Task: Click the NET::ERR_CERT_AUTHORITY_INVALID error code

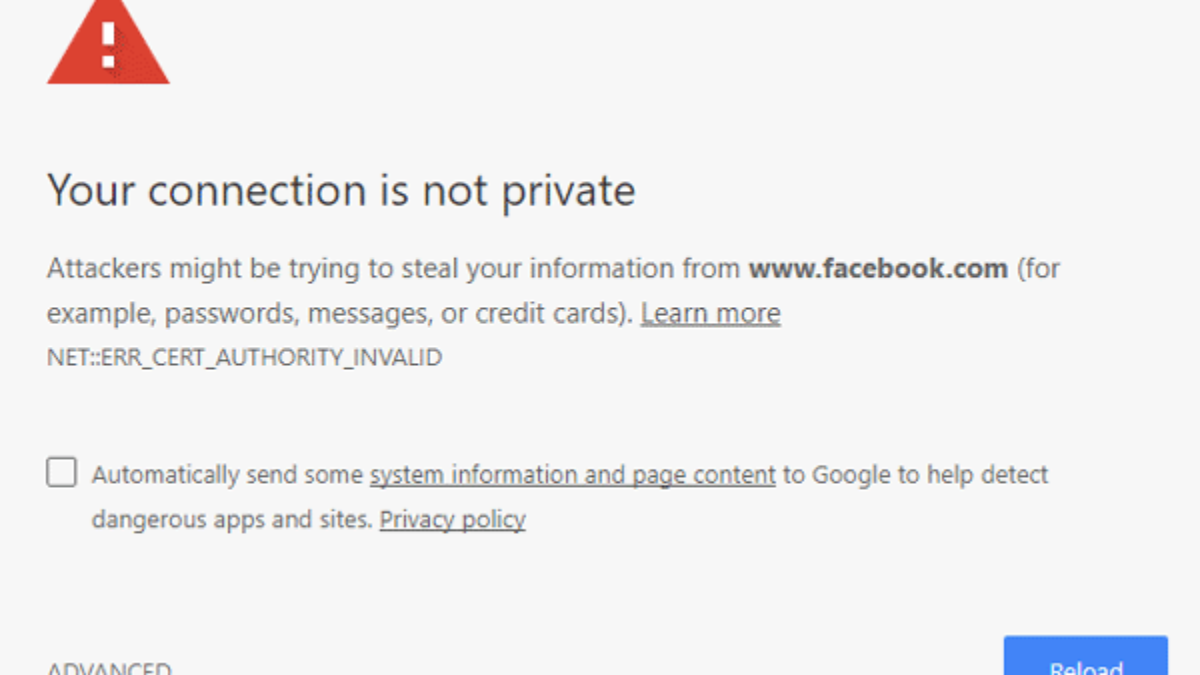Action: [244, 358]
